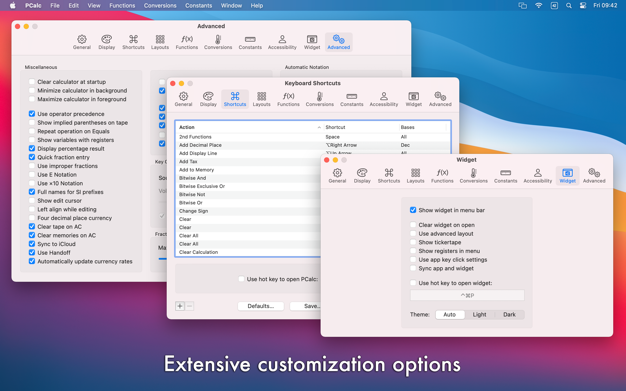
Task: Check Show tickertape in Widget window
Action: 413,242
